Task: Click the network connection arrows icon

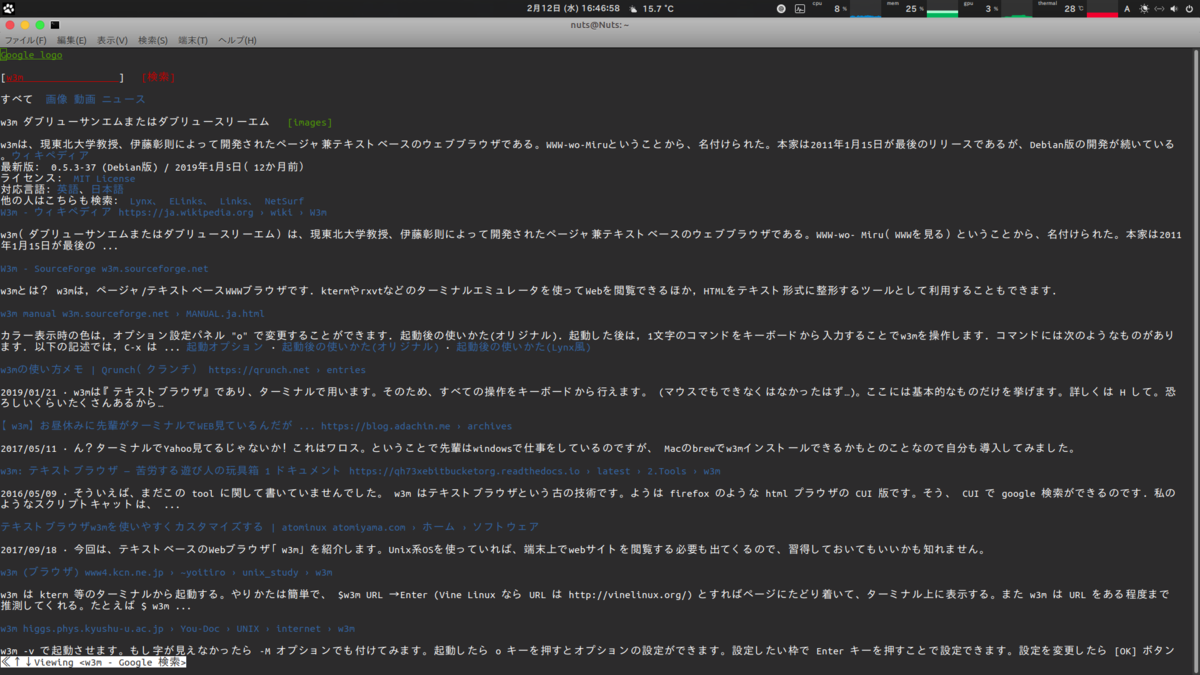Action: pyautogui.click(x=1158, y=8)
